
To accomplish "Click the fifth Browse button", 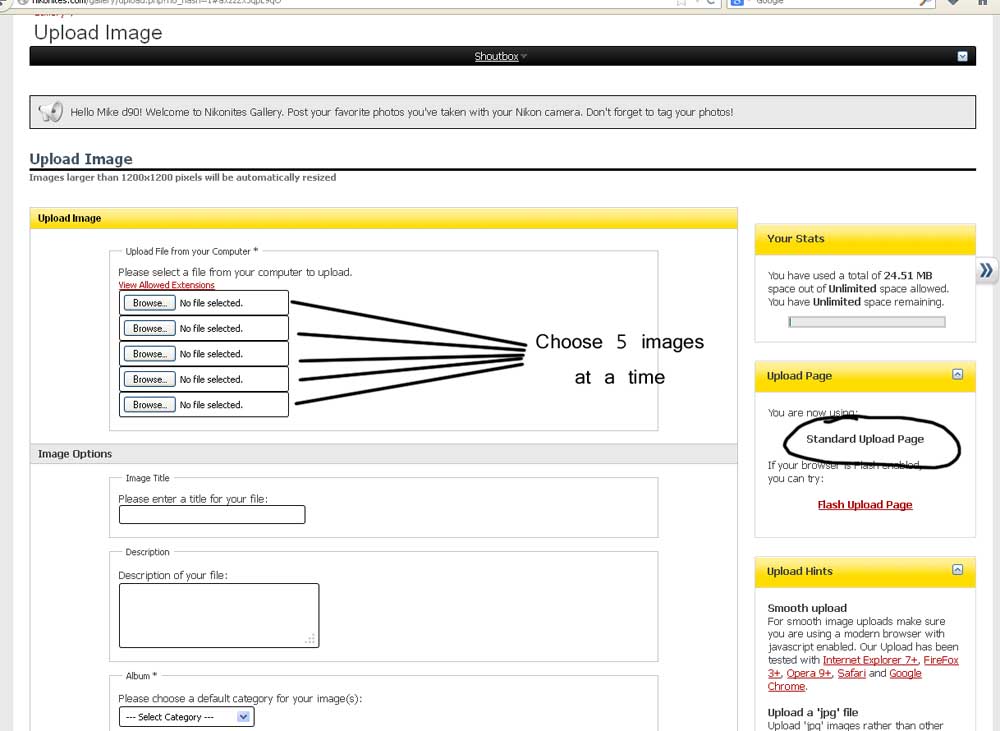I will pyautogui.click(x=149, y=405).
